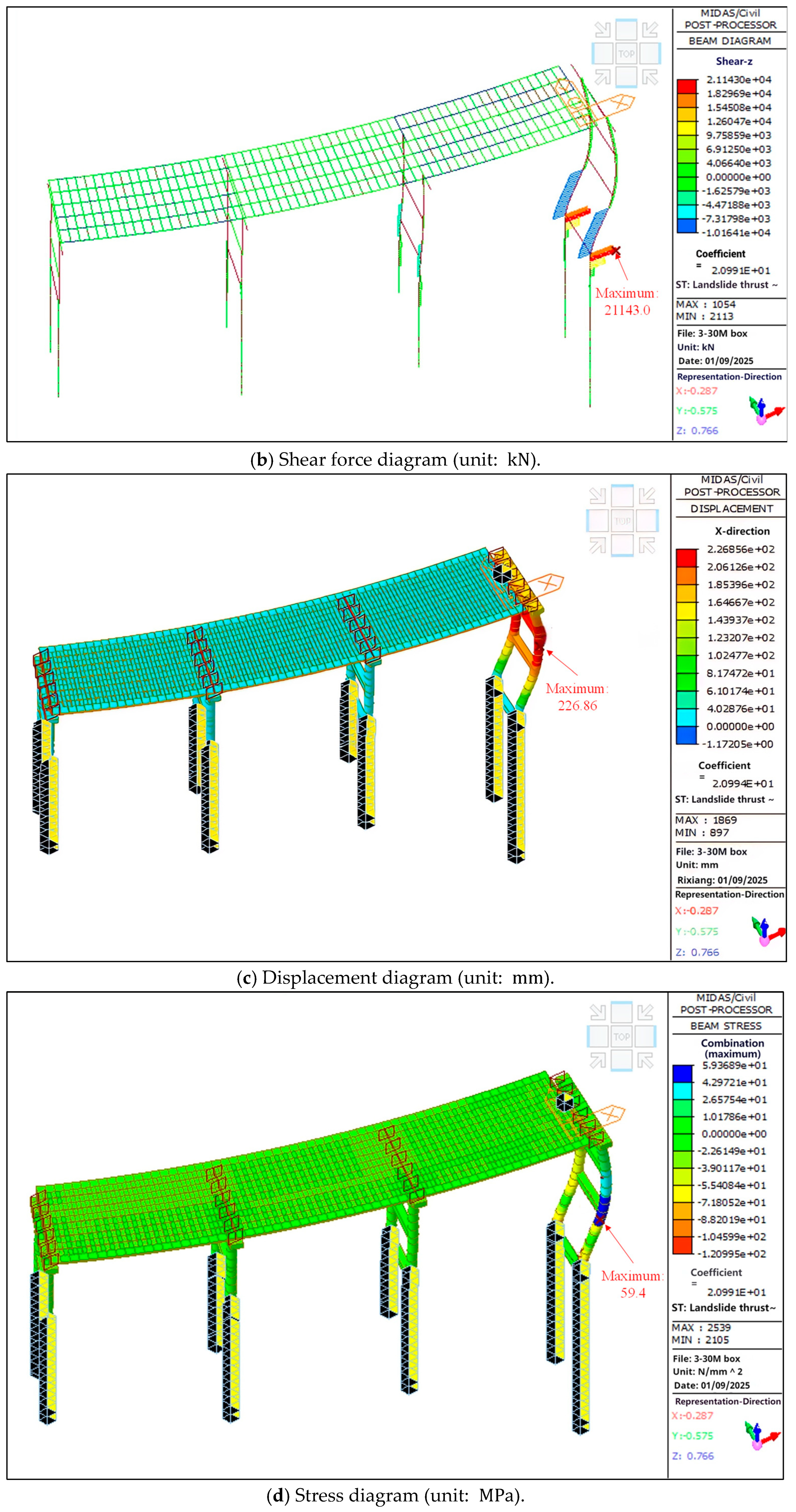796x1512 pixels.
Task: Pick the red swatch beside 2.26856e+02
Action: [x=686, y=558]
